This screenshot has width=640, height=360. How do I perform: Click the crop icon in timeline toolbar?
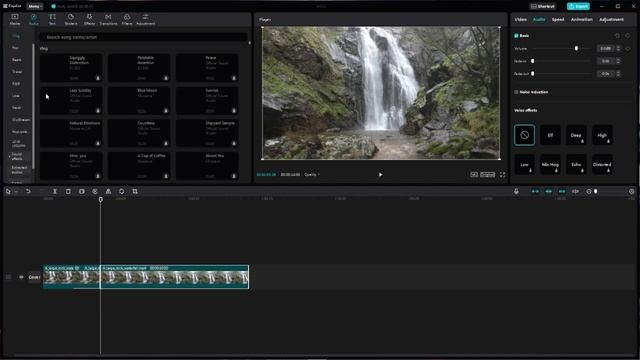click(135, 191)
